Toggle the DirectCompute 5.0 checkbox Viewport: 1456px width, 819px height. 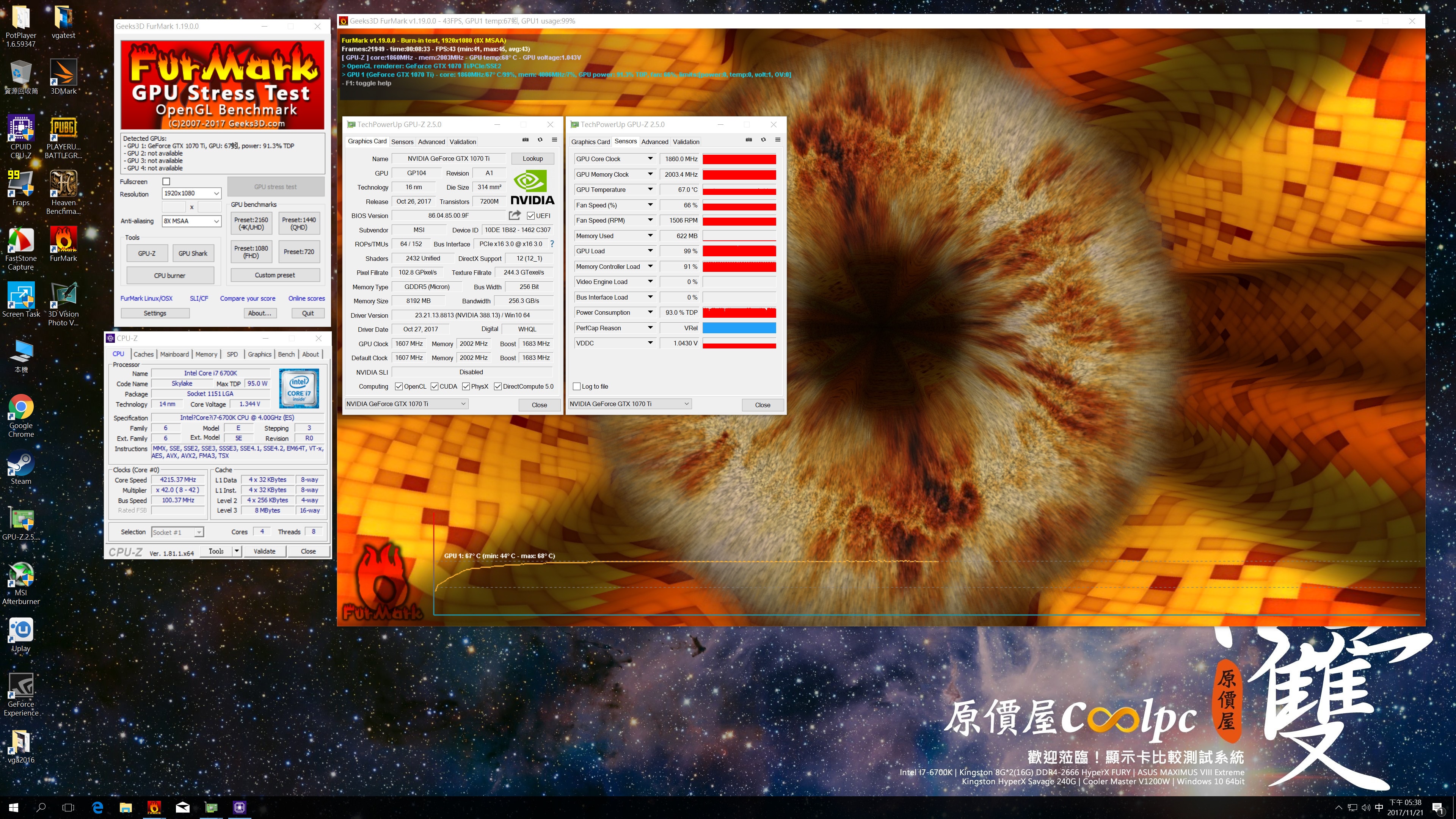tap(497, 387)
